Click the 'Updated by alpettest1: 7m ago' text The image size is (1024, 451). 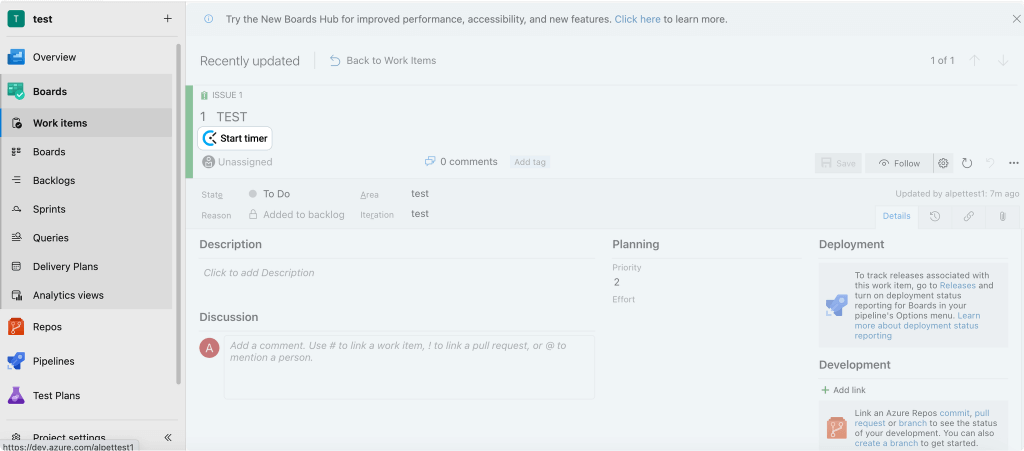point(957,194)
